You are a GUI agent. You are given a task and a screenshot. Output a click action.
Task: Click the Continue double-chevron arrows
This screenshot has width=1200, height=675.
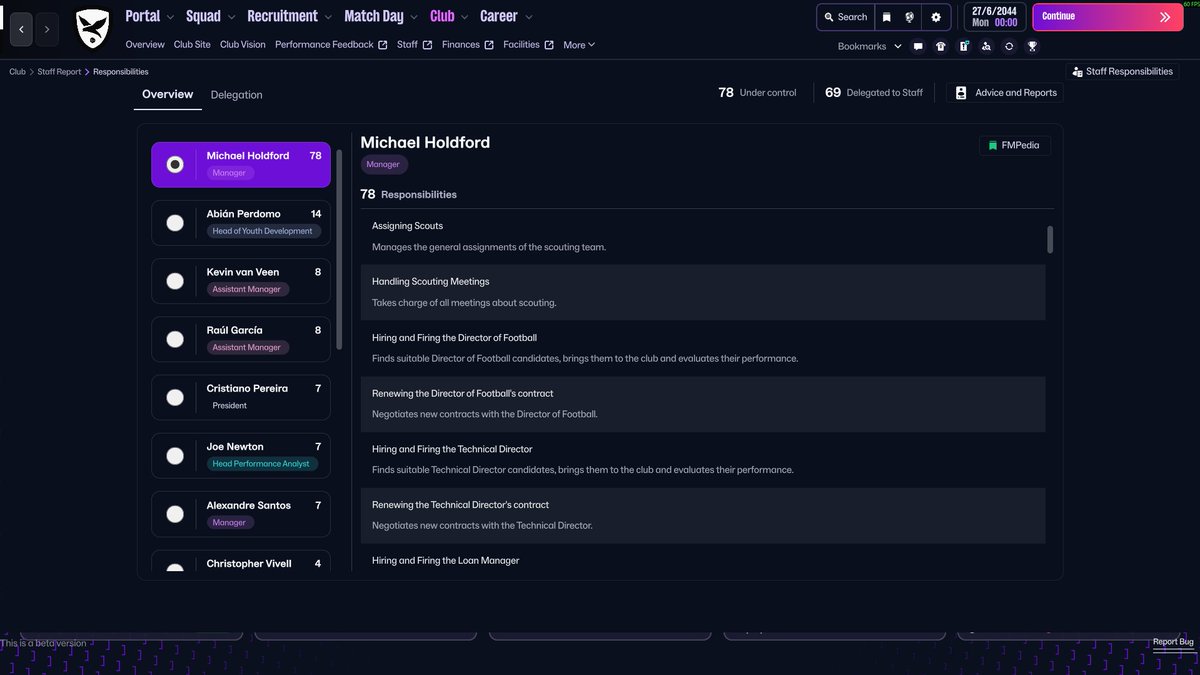click(1165, 17)
